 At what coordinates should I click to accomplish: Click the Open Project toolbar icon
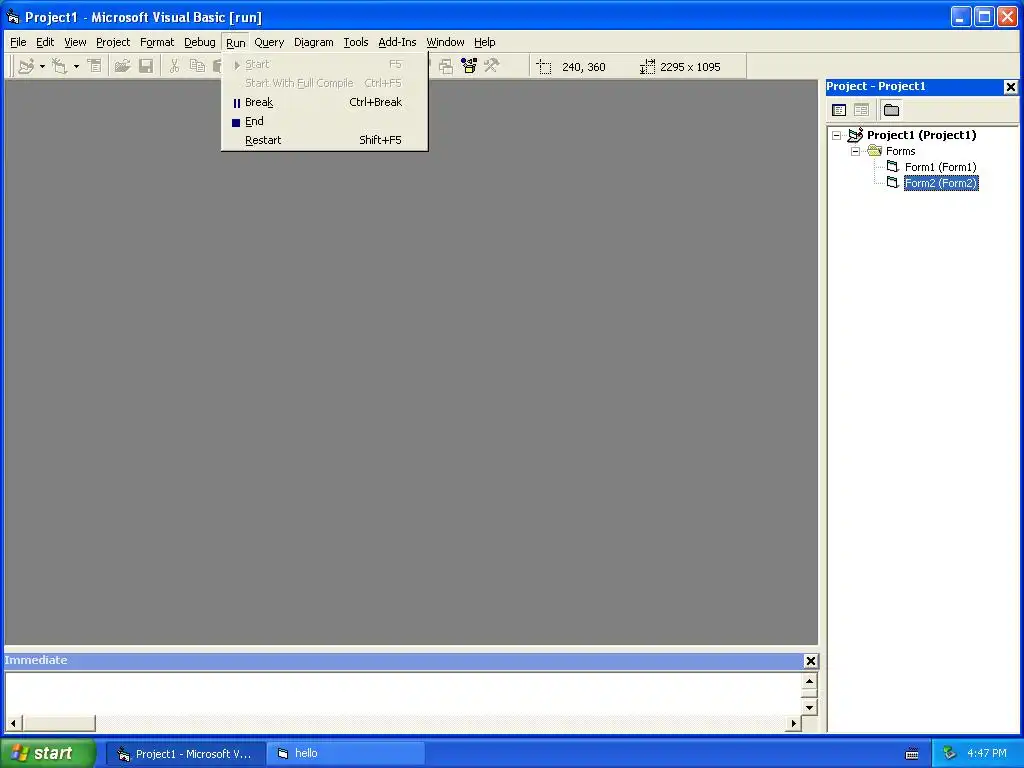pyautogui.click(x=122, y=66)
